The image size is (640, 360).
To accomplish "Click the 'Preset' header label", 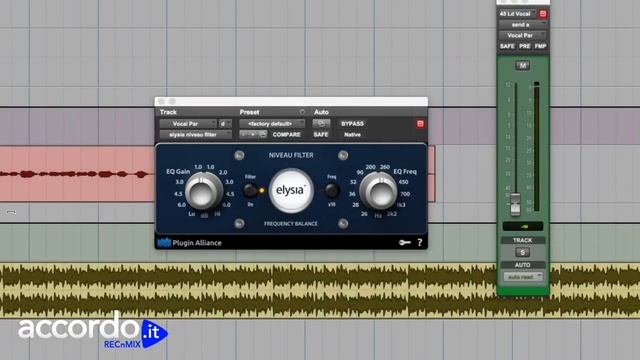I will tap(249, 112).
